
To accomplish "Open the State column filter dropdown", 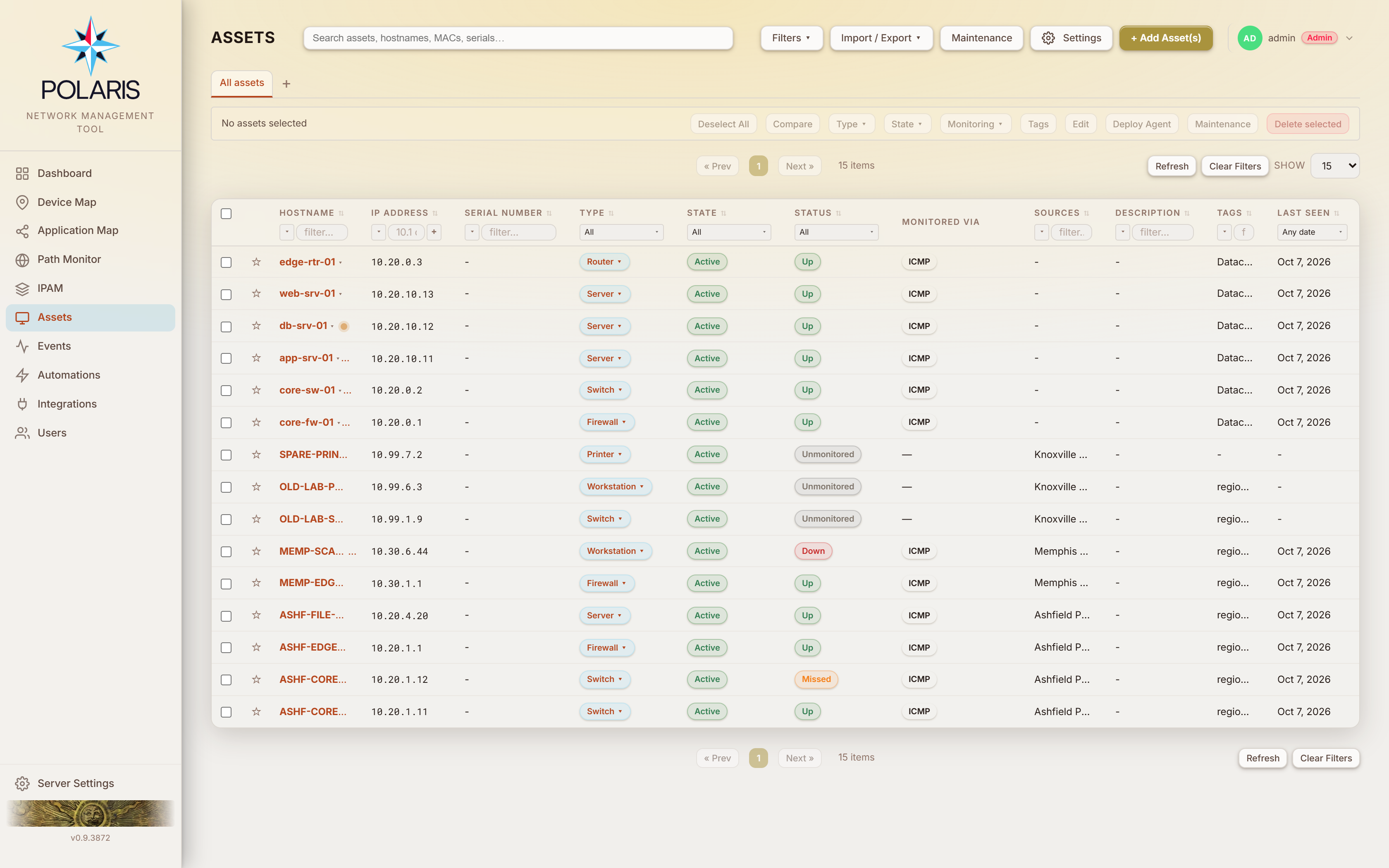I will pos(728,232).
